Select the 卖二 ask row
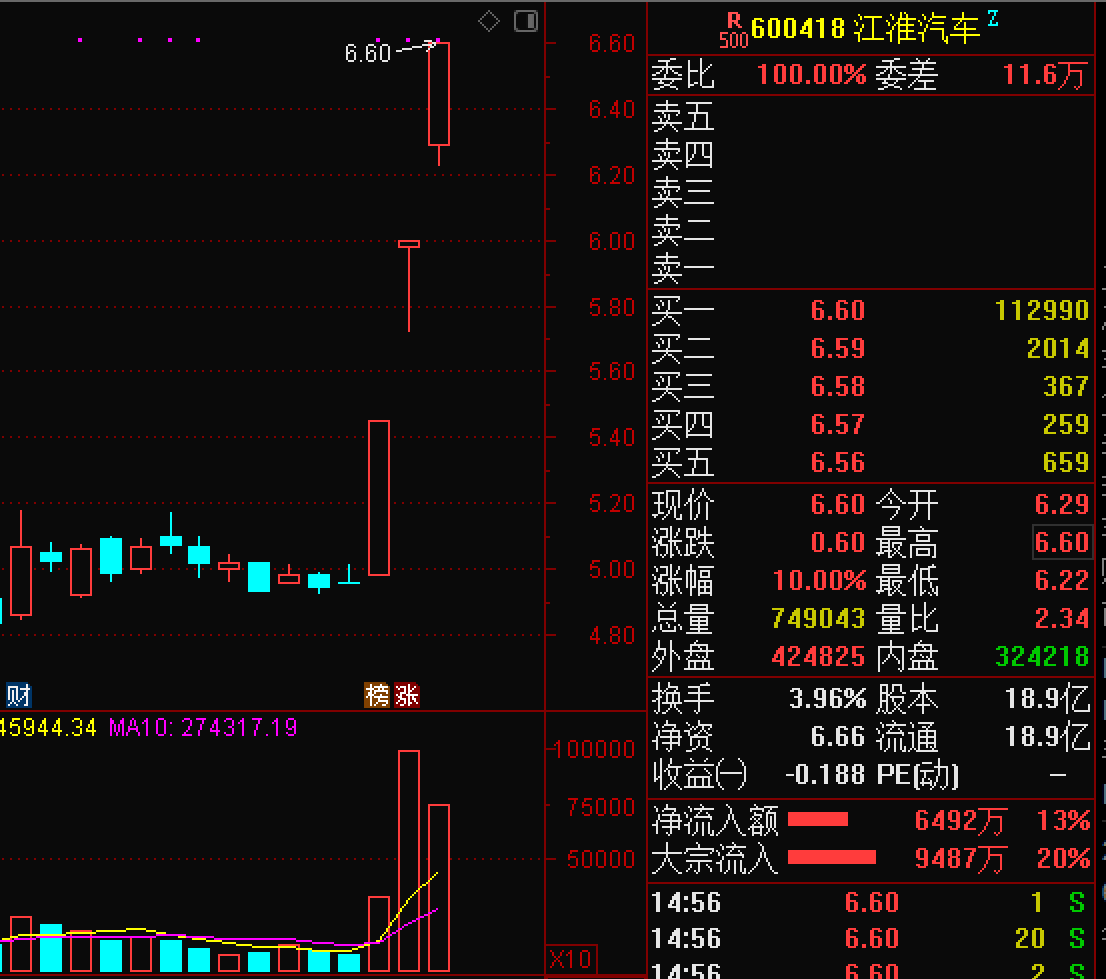The height and width of the screenshot is (979, 1106). click(x=870, y=231)
